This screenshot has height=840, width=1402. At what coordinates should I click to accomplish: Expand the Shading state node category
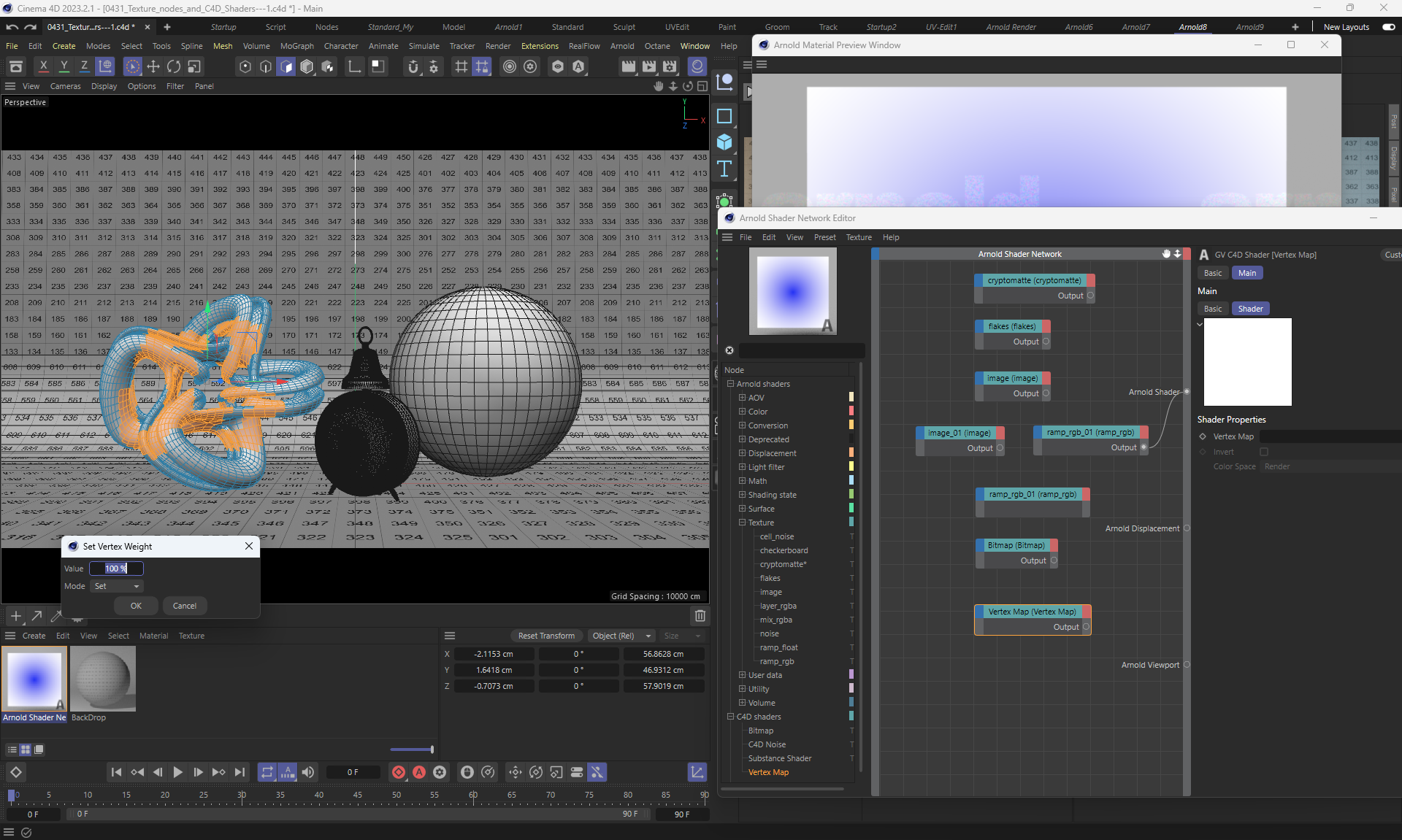click(742, 495)
